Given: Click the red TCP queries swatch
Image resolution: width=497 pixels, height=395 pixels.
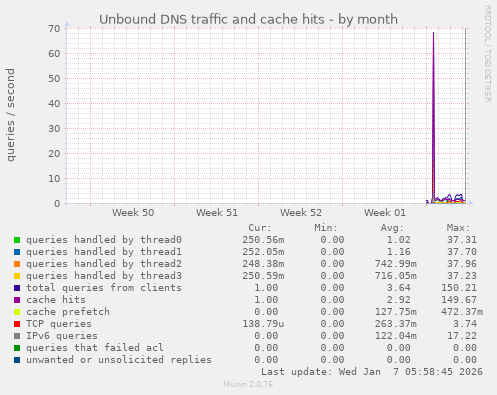Looking at the screenshot, I should tap(17, 324).
